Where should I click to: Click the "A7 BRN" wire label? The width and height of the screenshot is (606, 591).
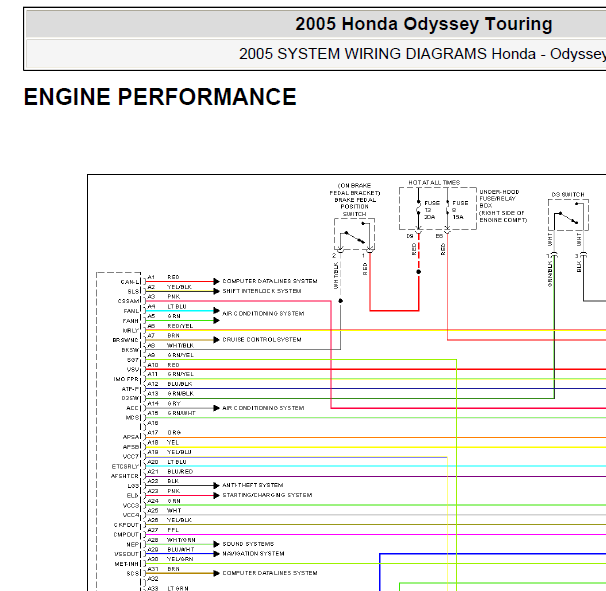pos(163,336)
